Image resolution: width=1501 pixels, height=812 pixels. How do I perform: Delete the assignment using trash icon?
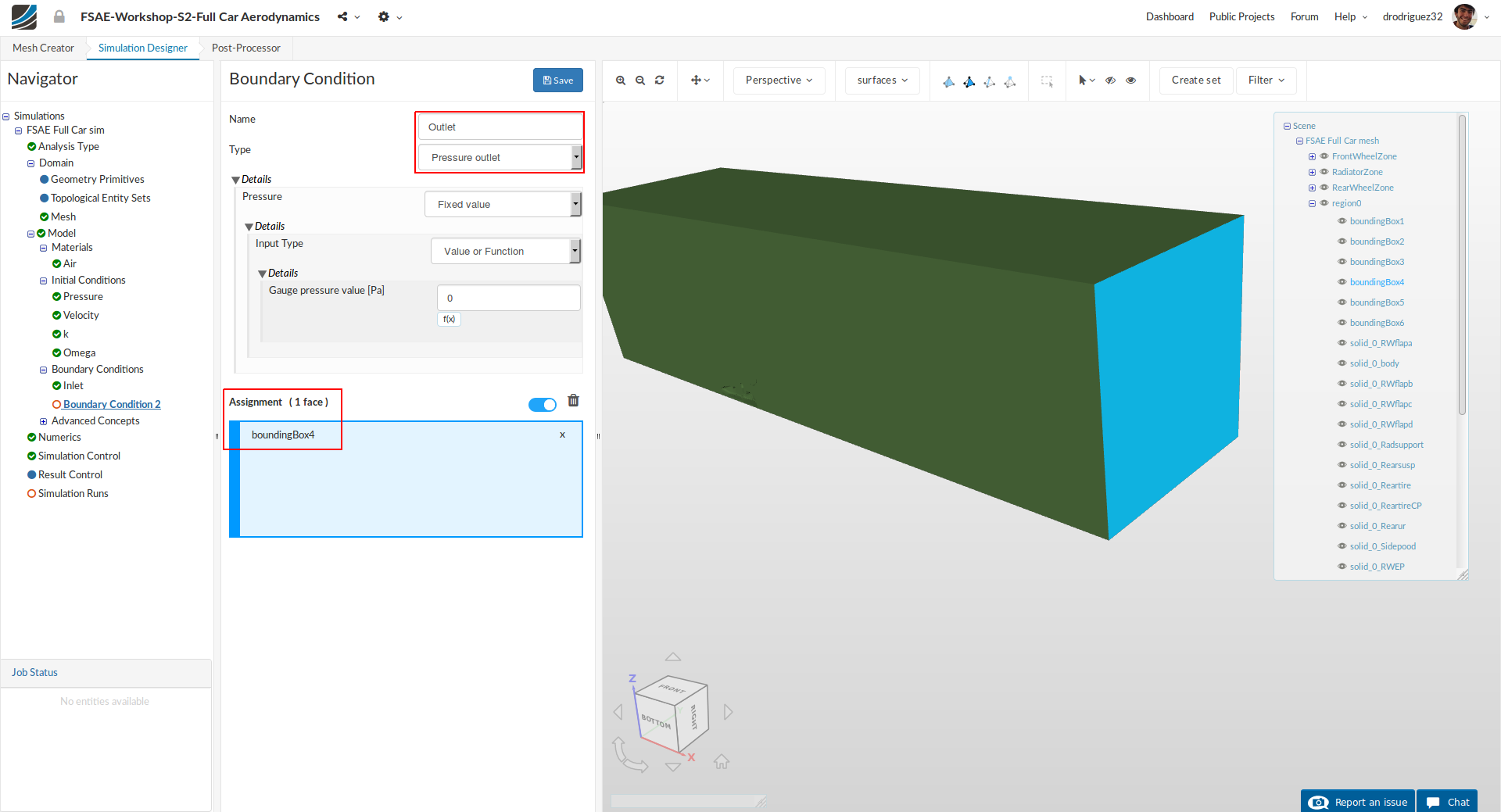pos(573,401)
